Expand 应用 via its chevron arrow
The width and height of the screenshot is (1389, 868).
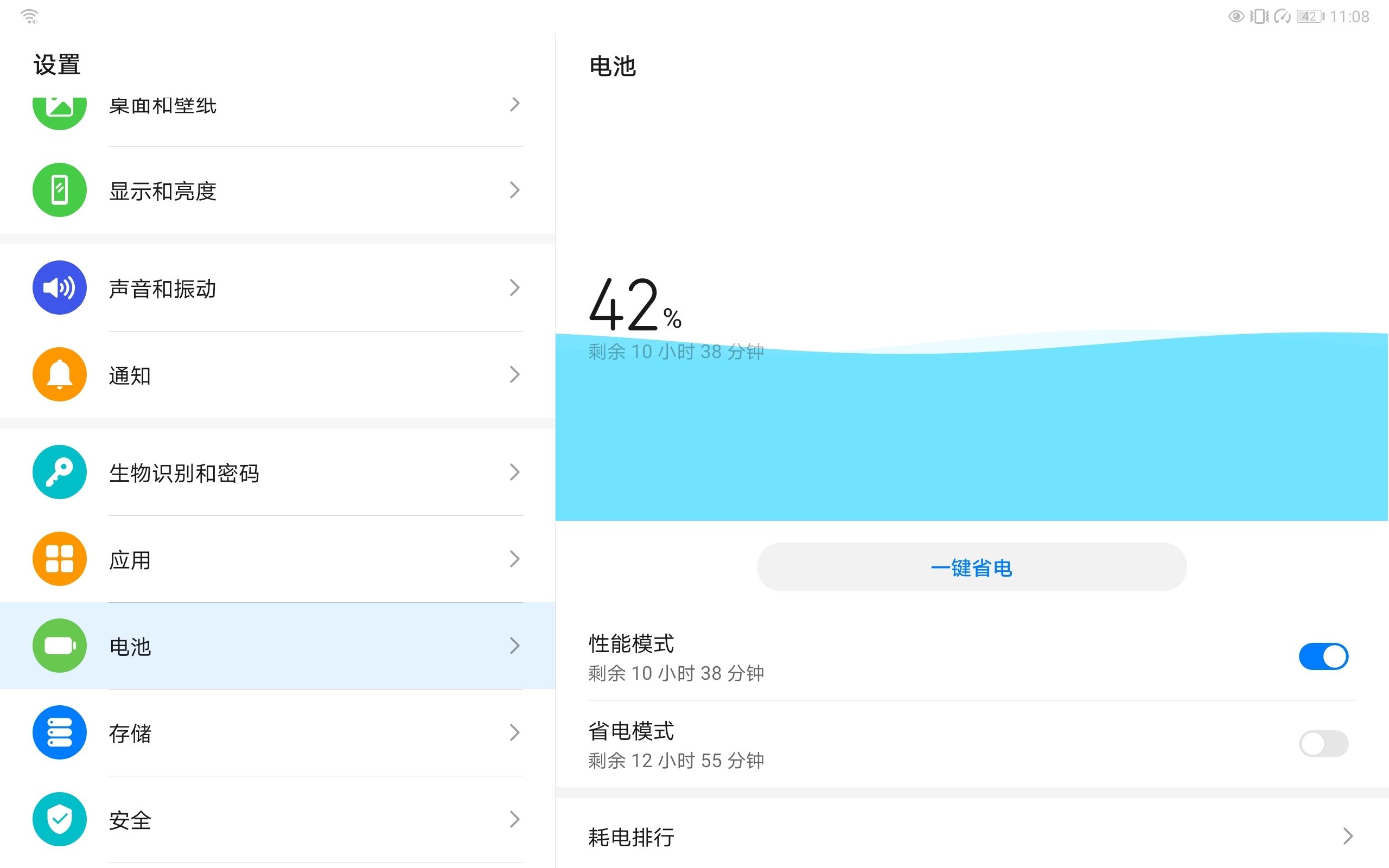pyautogui.click(x=515, y=559)
